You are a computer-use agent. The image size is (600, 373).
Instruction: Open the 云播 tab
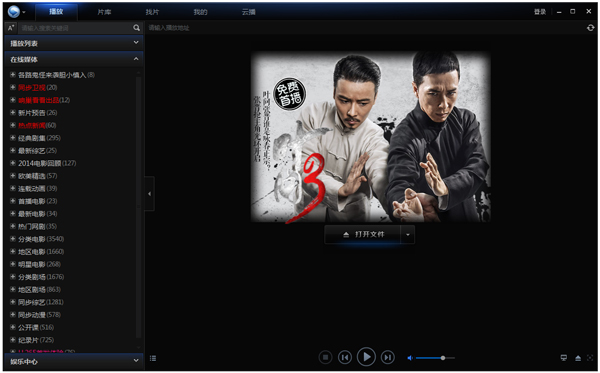(248, 12)
